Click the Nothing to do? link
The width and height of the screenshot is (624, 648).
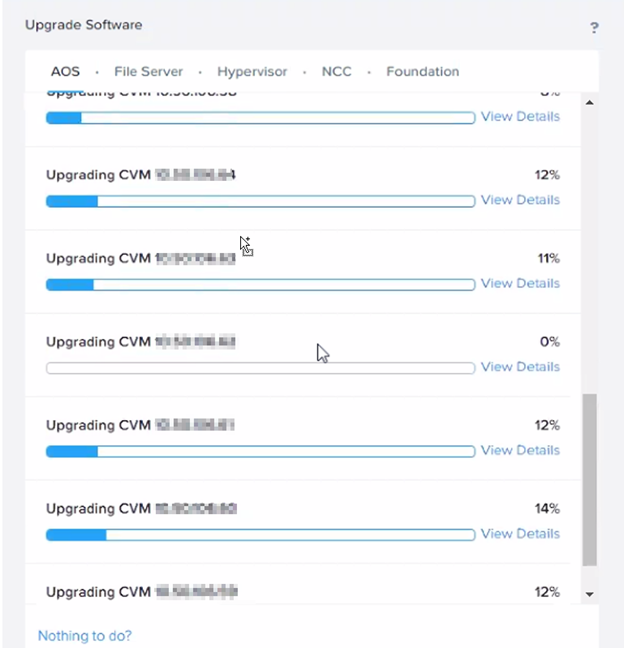pos(85,636)
